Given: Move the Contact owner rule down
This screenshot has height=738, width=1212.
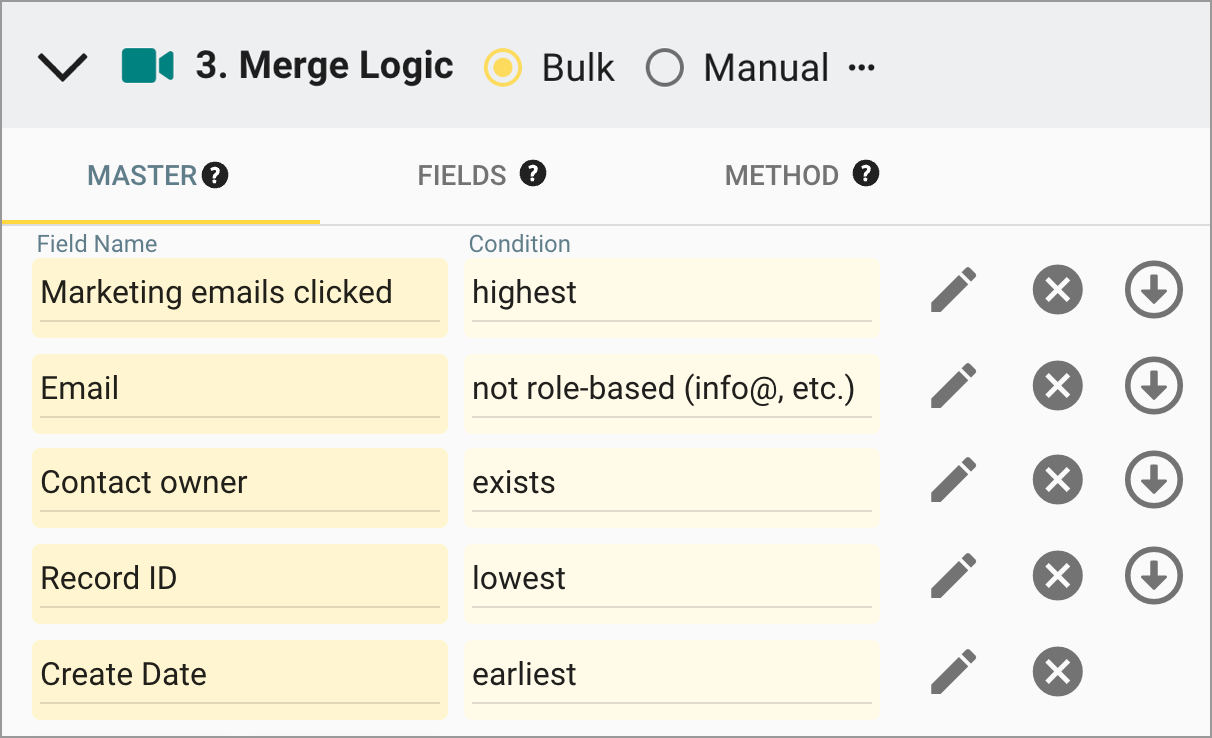Looking at the screenshot, I should pyautogui.click(x=1154, y=480).
